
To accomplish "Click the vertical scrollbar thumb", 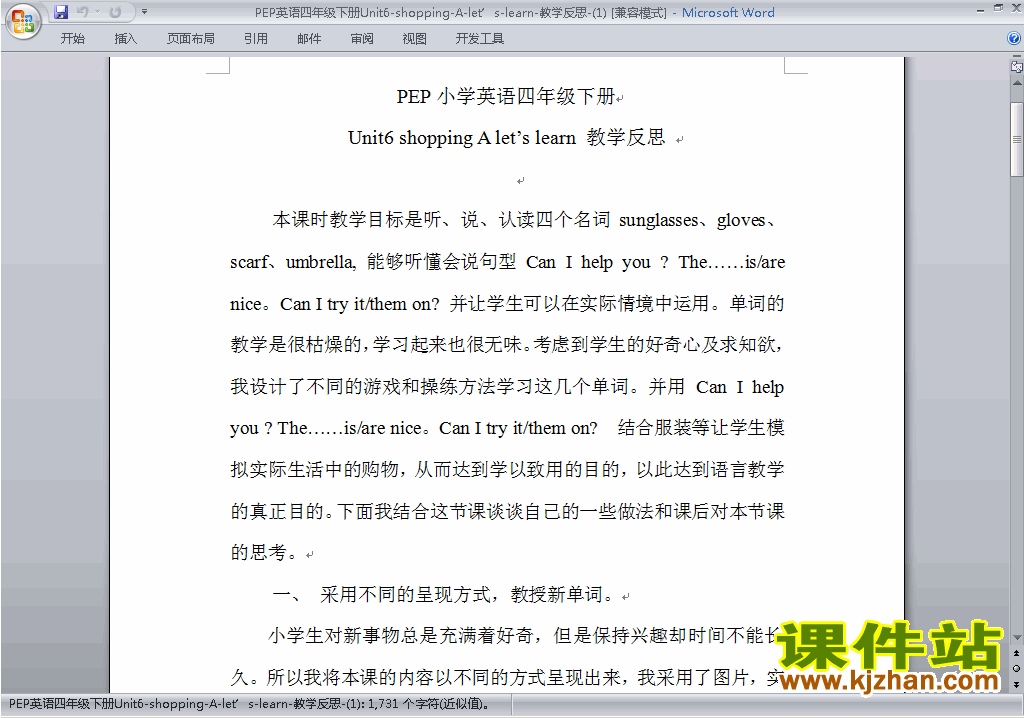I will [1016, 139].
